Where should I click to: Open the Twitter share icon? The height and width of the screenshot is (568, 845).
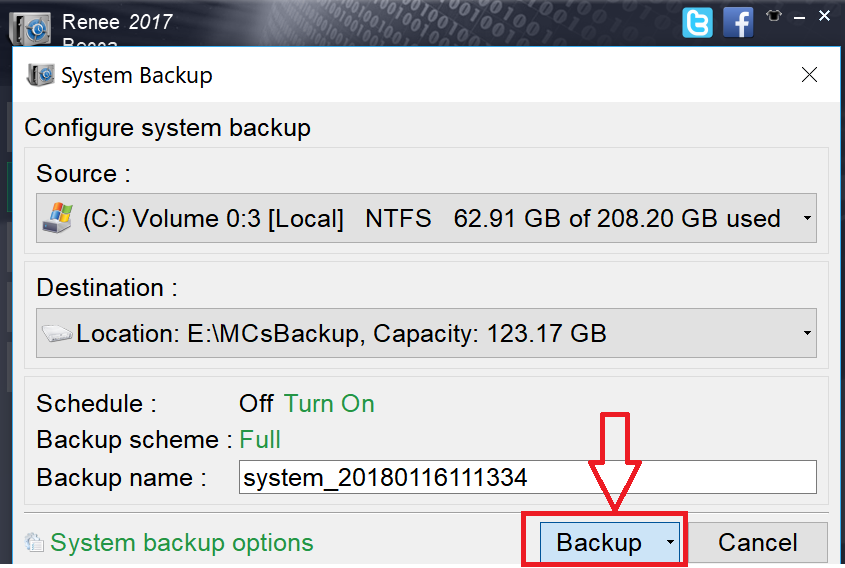point(697,23)
